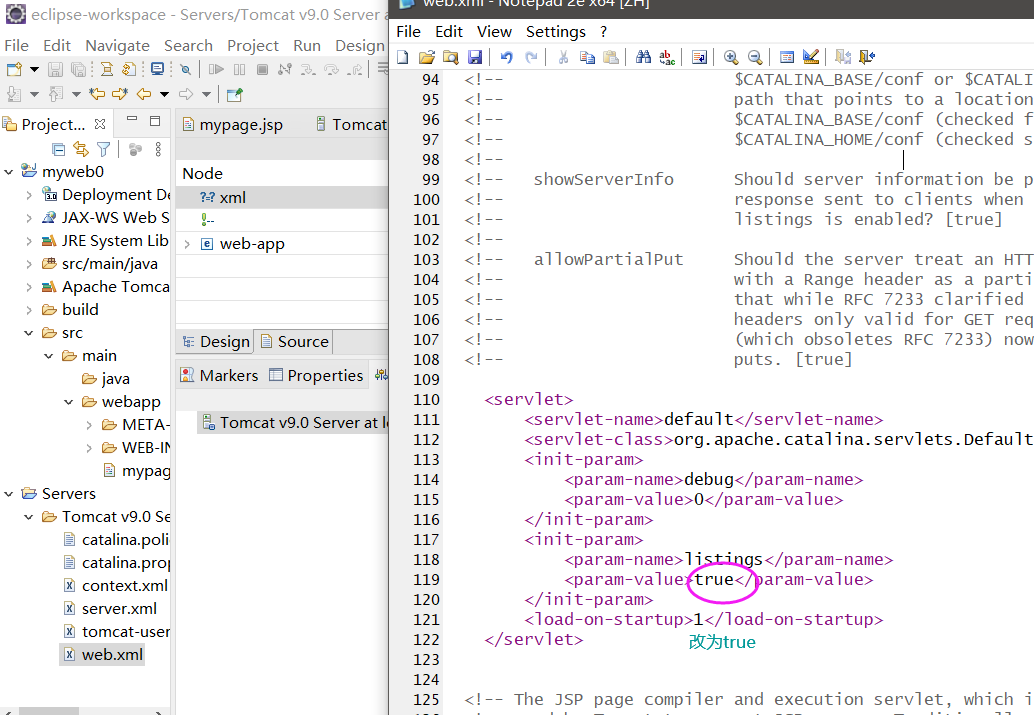The image size is (1034, 715).
Task: Open the Markers view tab
Action: pyautogui.click(x=220, y=375)
